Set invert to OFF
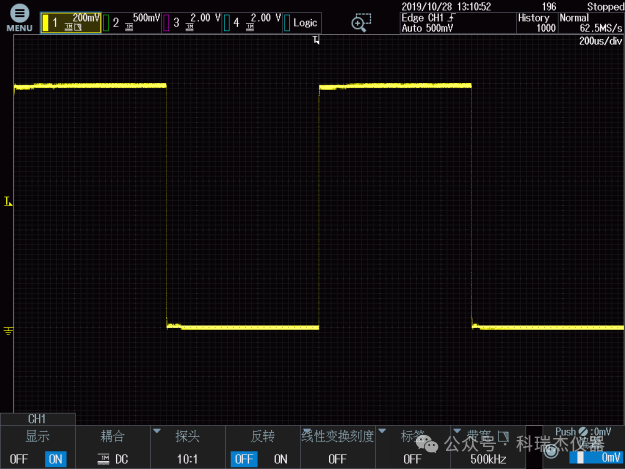This screenshot has width=625, height=469. [x=244, y=459]
